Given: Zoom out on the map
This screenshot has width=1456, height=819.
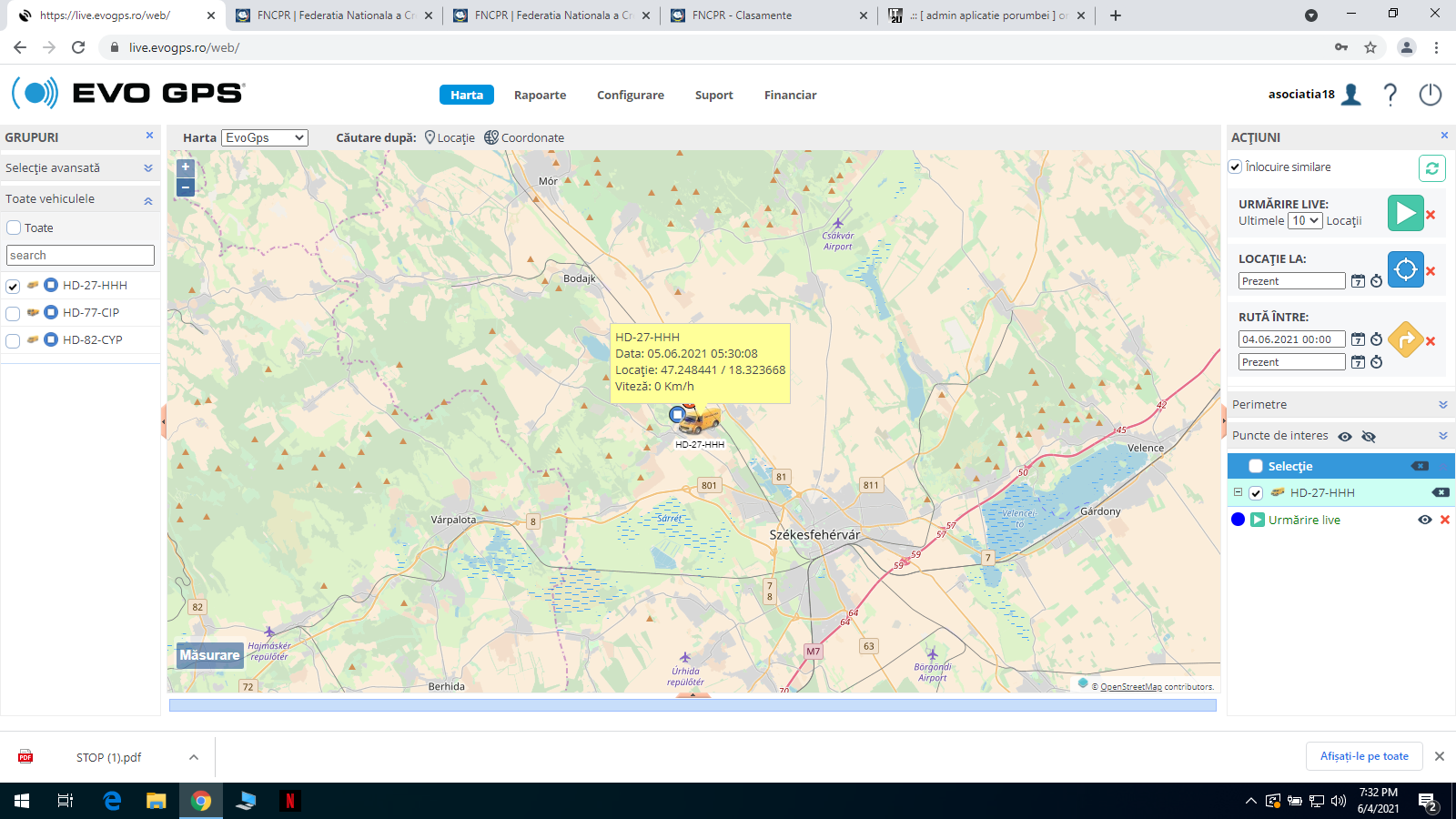Looking at the screenshot, I should click(186, 187).
